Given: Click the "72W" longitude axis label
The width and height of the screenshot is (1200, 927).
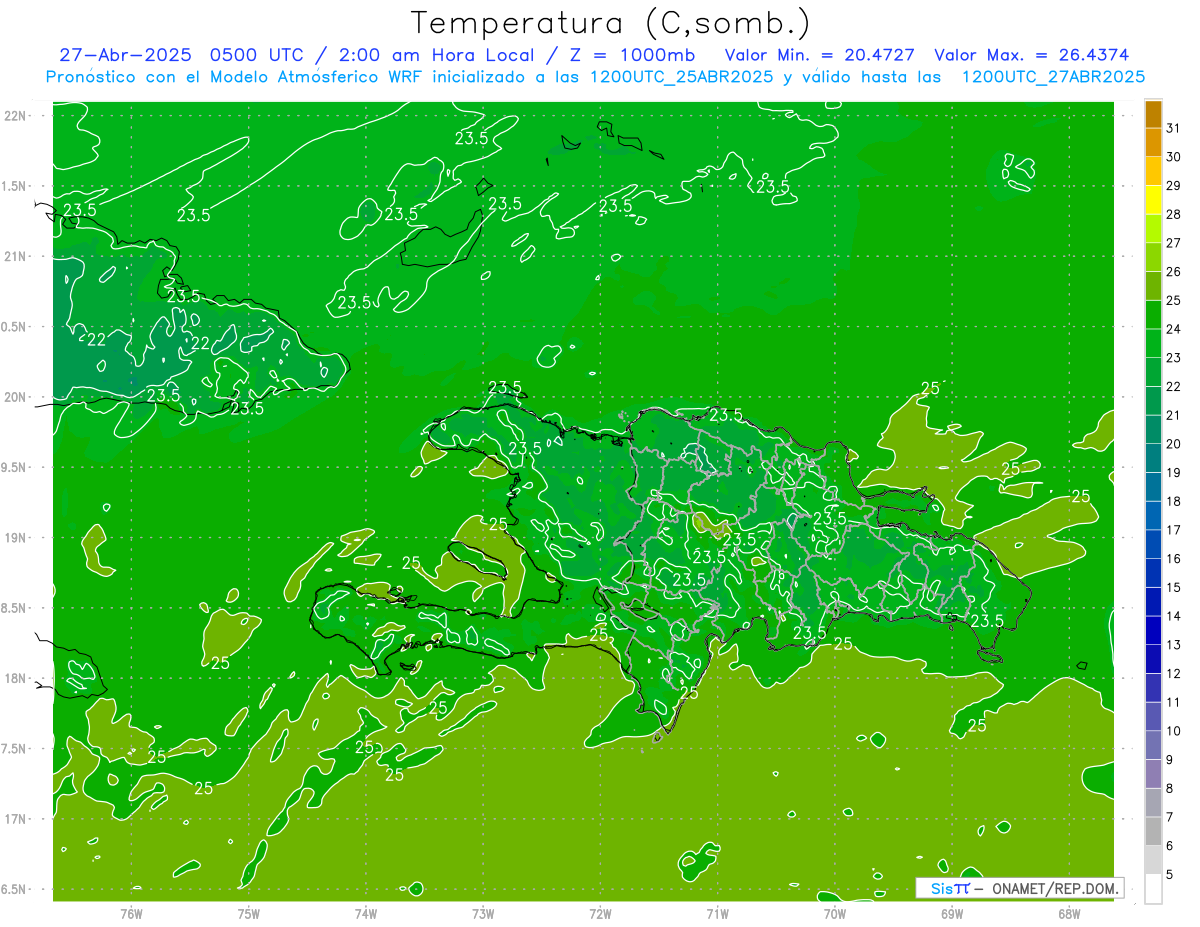Looking at the screenshot, I should point(600,913).
